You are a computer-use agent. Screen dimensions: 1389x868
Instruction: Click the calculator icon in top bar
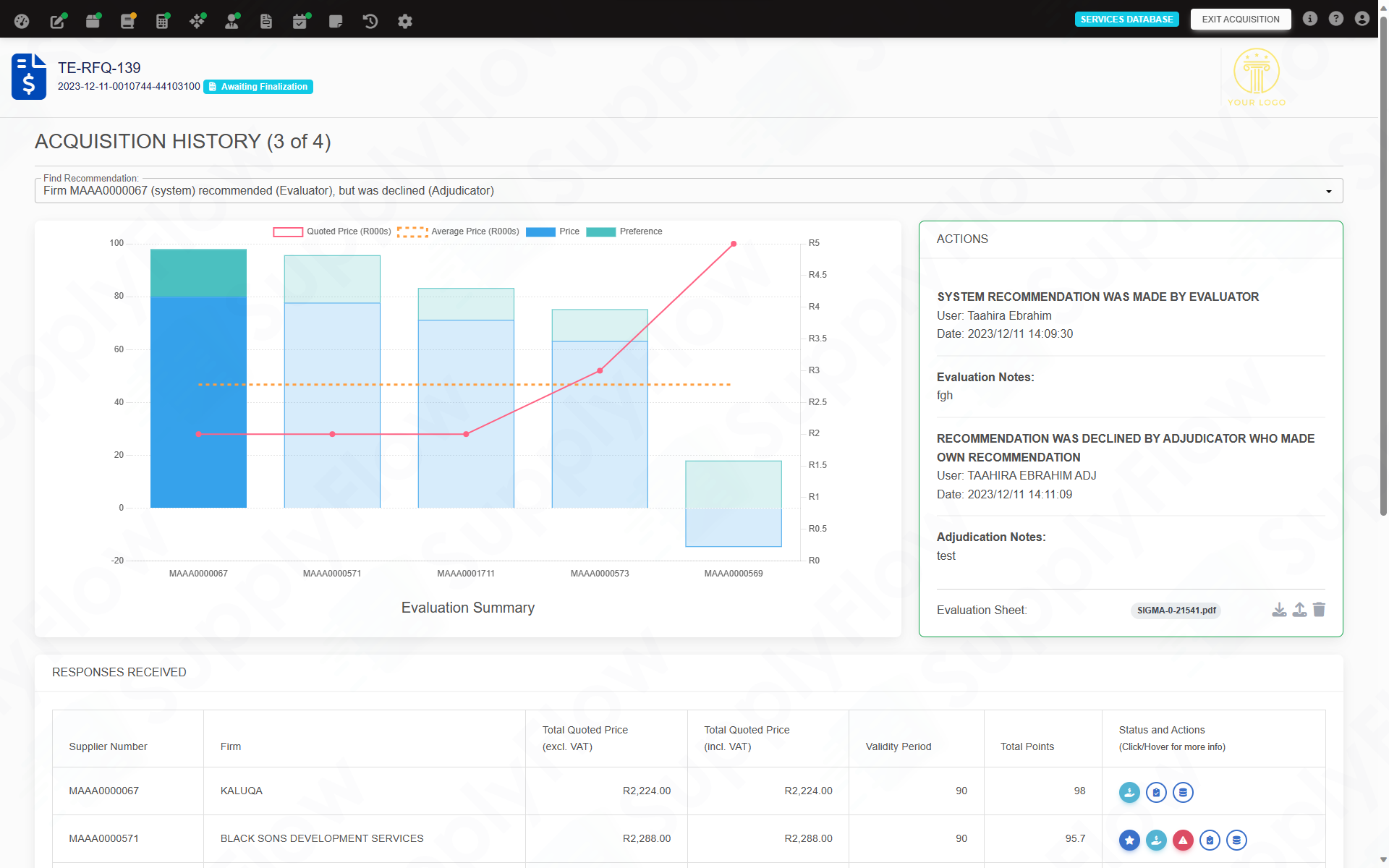click(x=162, y=21)
